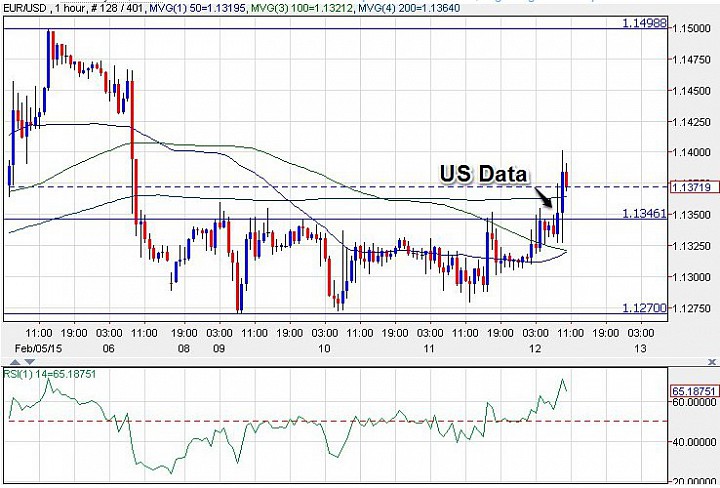Click the 20.00000 RSI axis label
720x488 pixels.
pos(694,482)
